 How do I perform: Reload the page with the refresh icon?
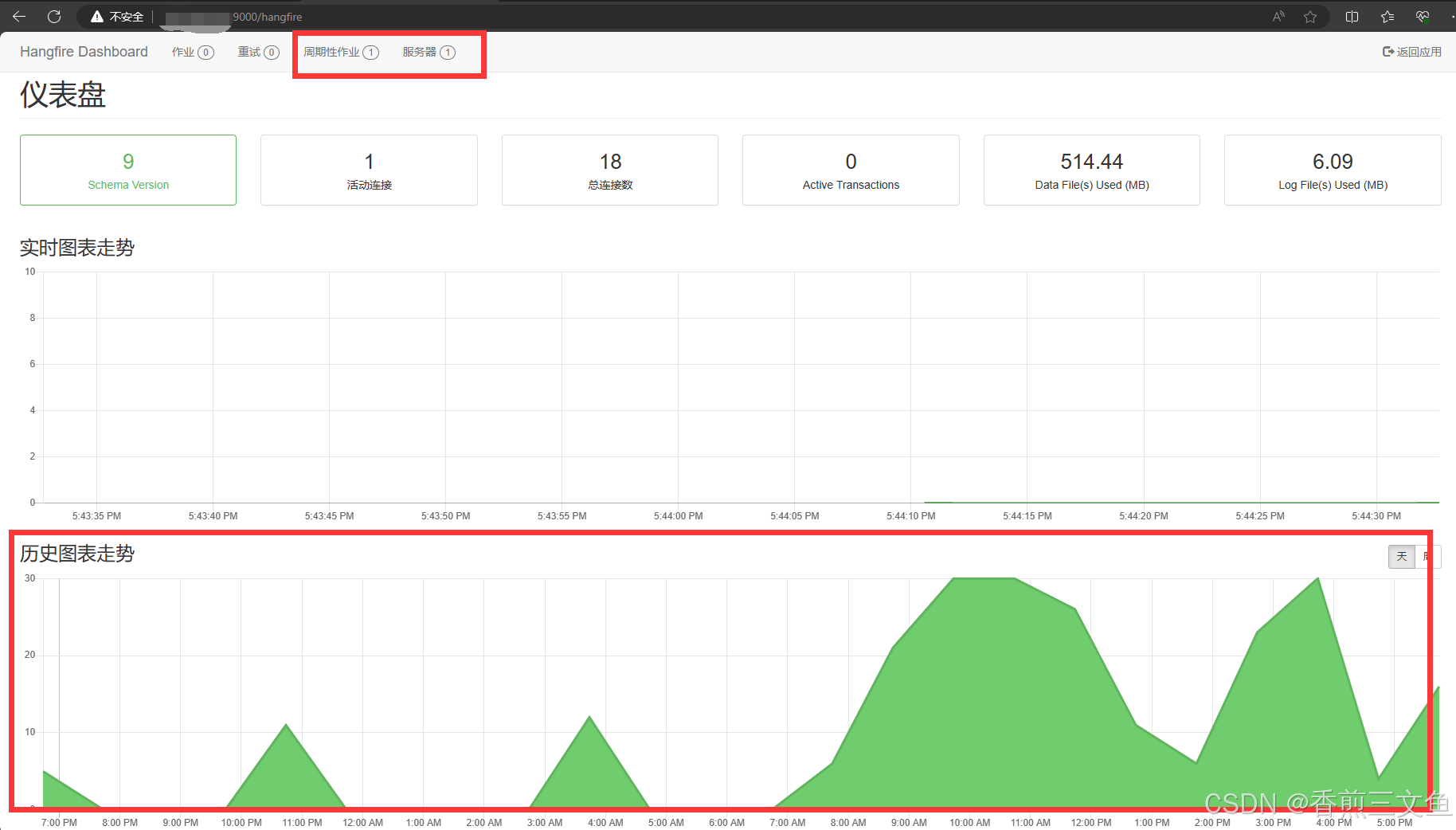(x=54, y=17)
